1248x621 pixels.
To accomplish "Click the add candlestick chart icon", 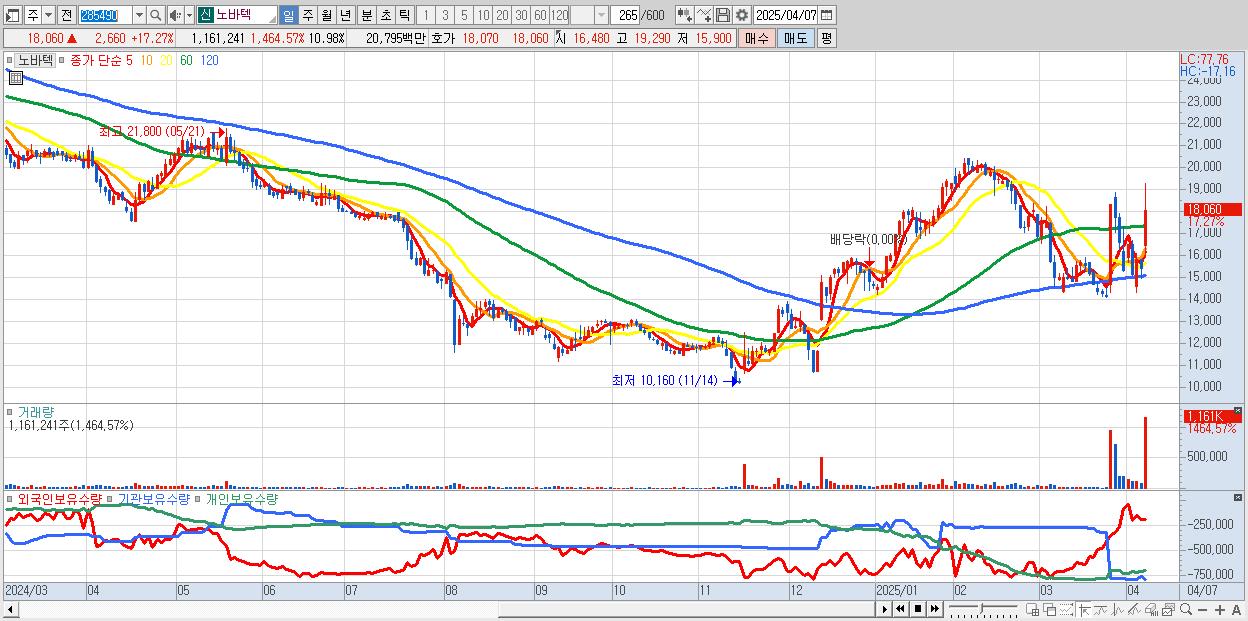I will pos(685,15).
